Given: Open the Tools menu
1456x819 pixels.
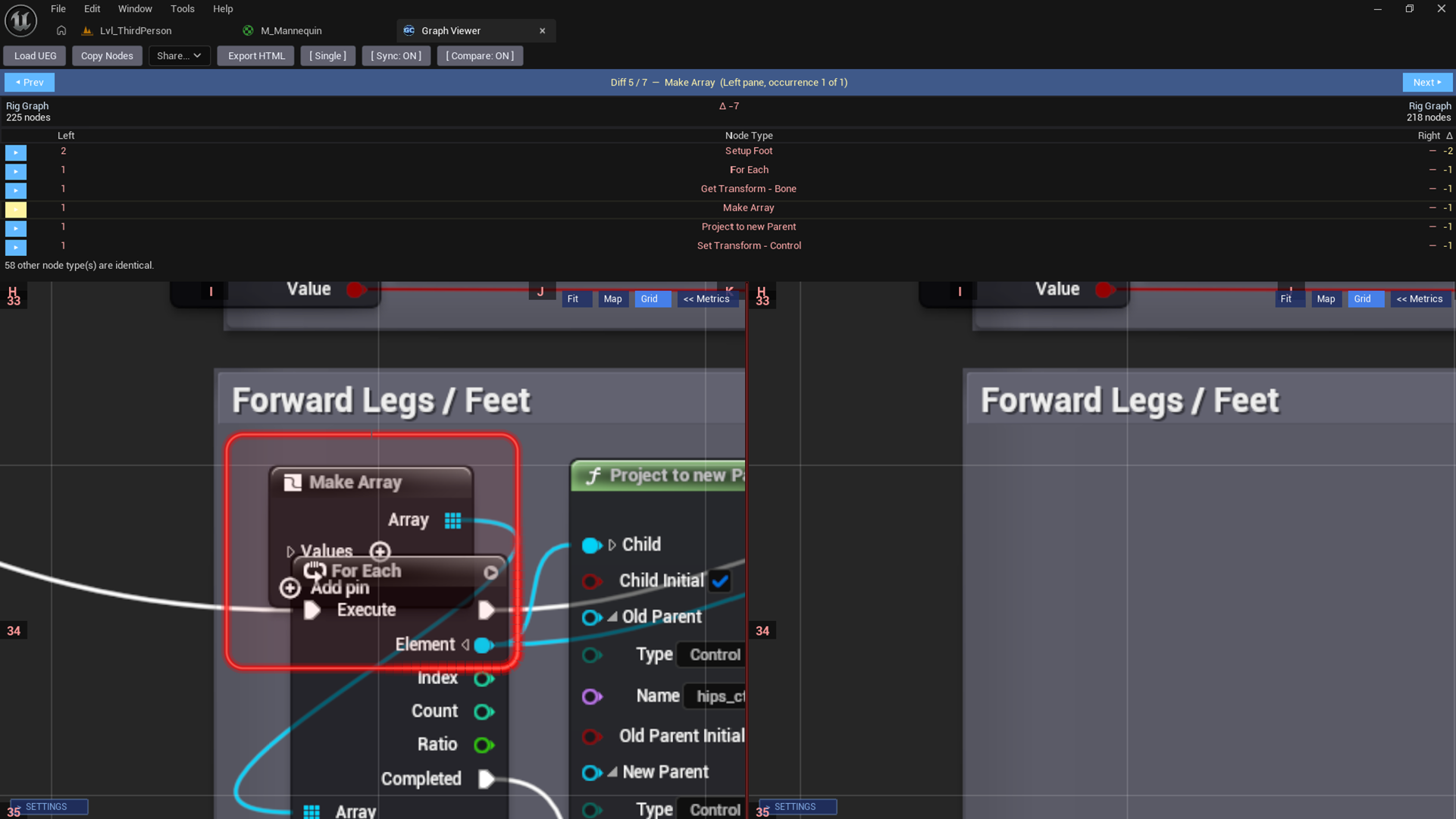Looking at the screenshot, I should click(183, 9).
